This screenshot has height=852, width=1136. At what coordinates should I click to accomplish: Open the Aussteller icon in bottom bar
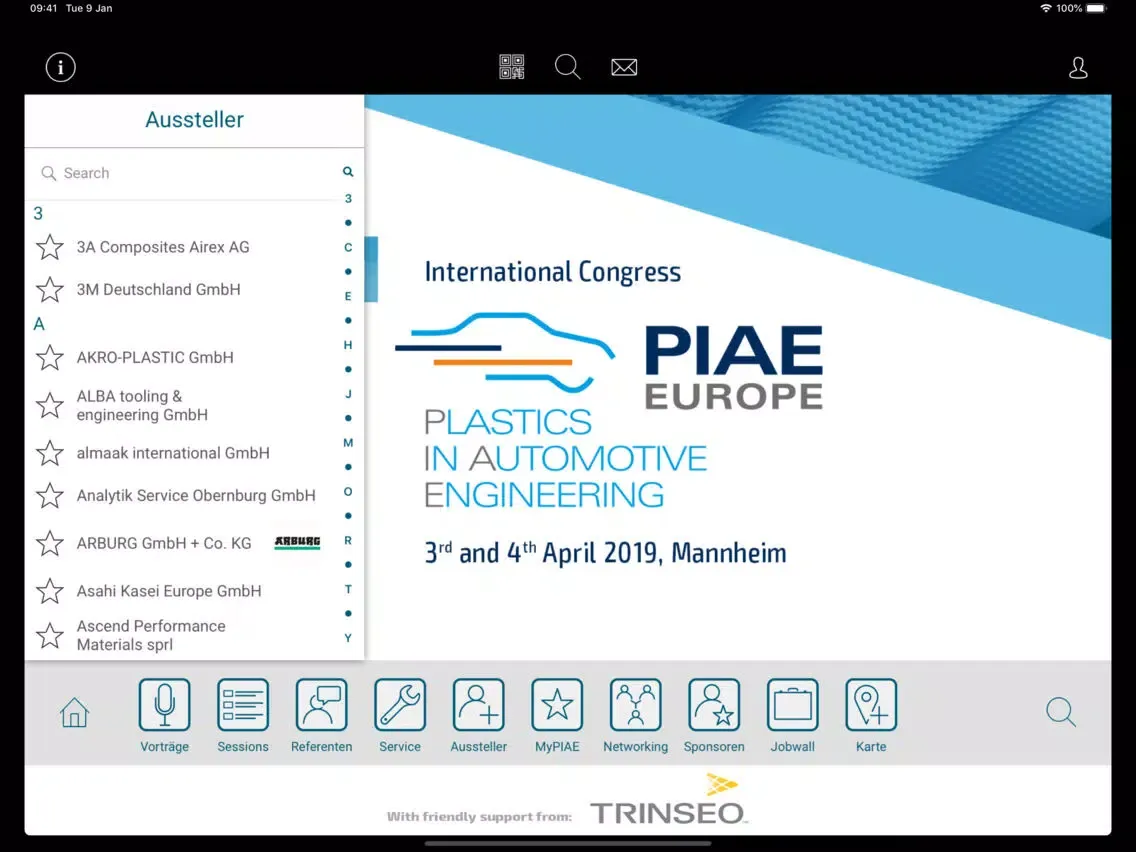[478, 704]
